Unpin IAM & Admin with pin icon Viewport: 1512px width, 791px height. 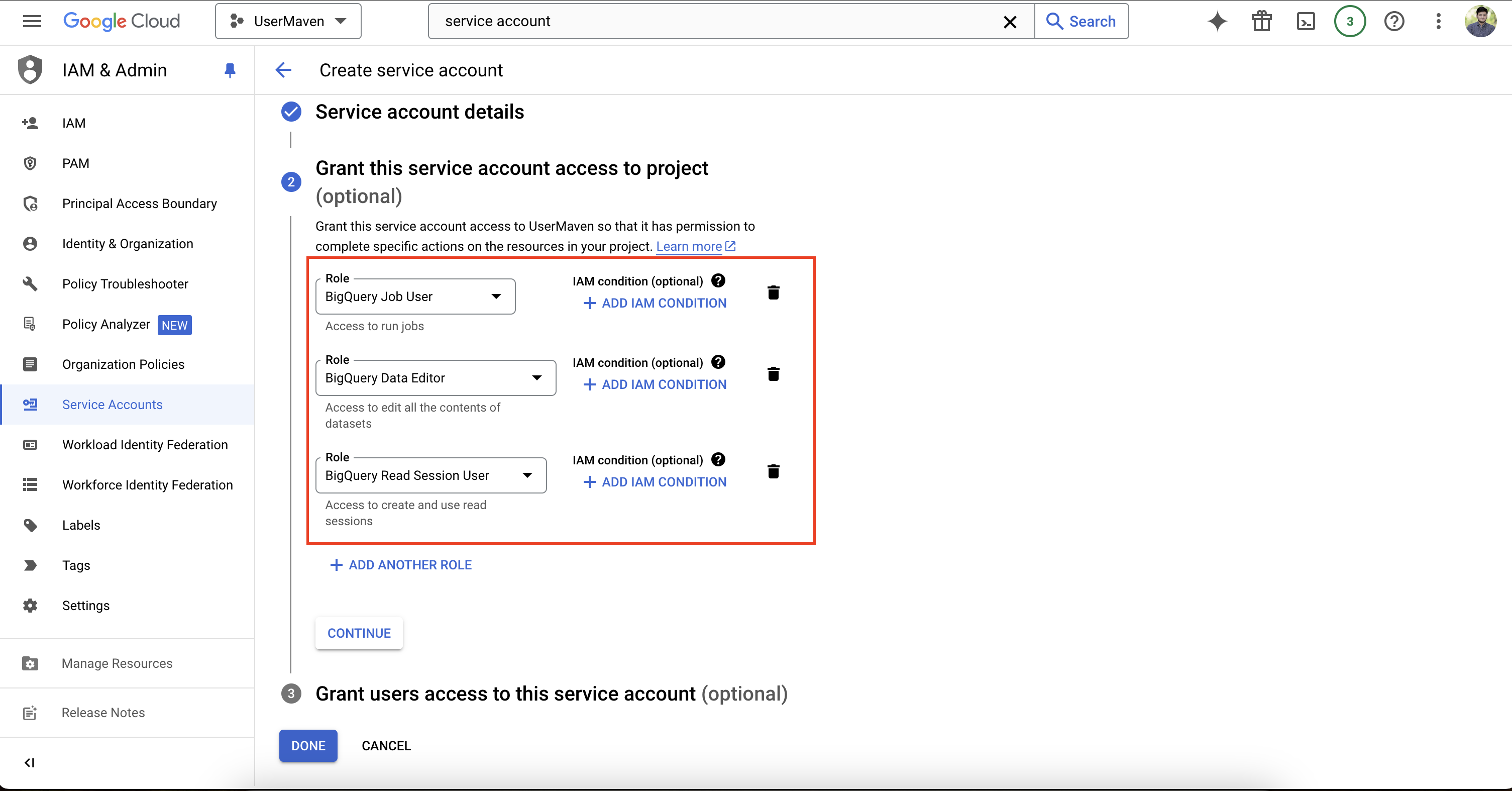click(x=230, y=70)
